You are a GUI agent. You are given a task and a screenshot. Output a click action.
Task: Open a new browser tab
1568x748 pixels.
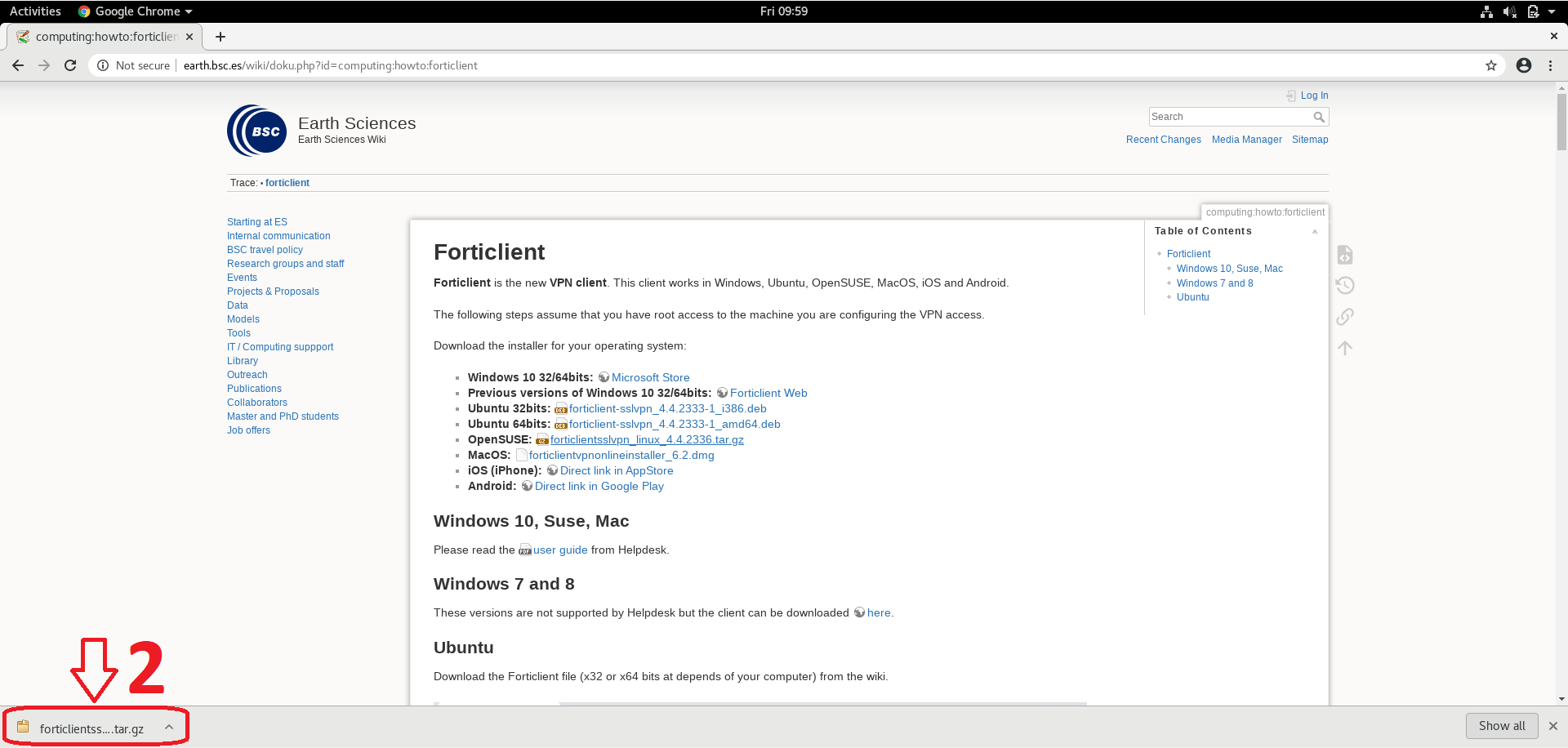tap(220, 37)
